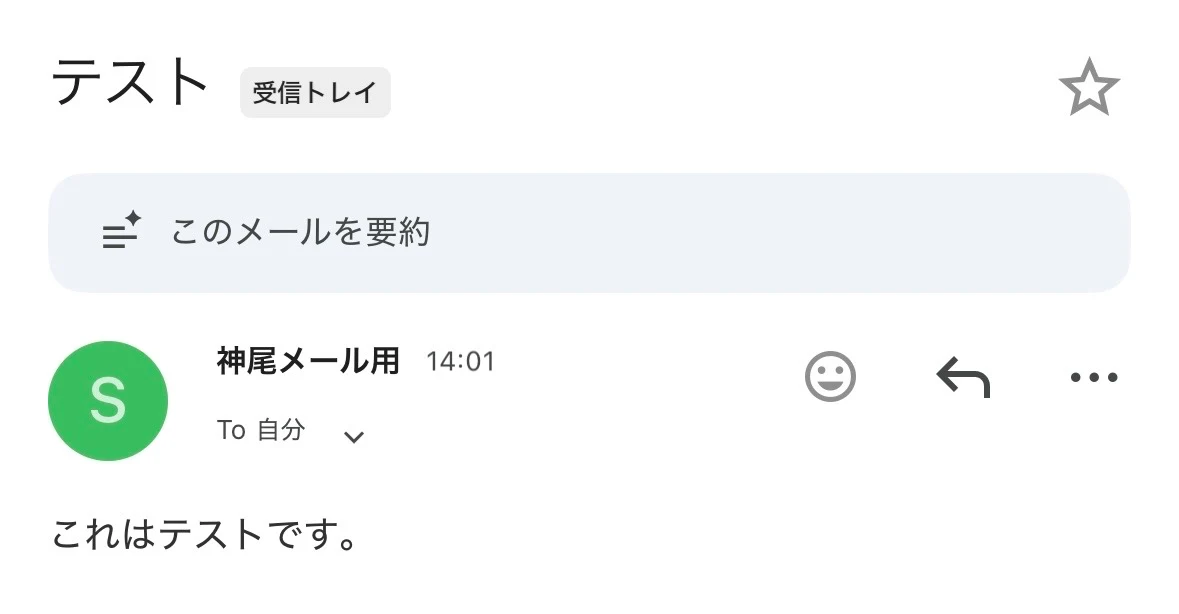Click sender name 神尾メール用

point(308,361)
